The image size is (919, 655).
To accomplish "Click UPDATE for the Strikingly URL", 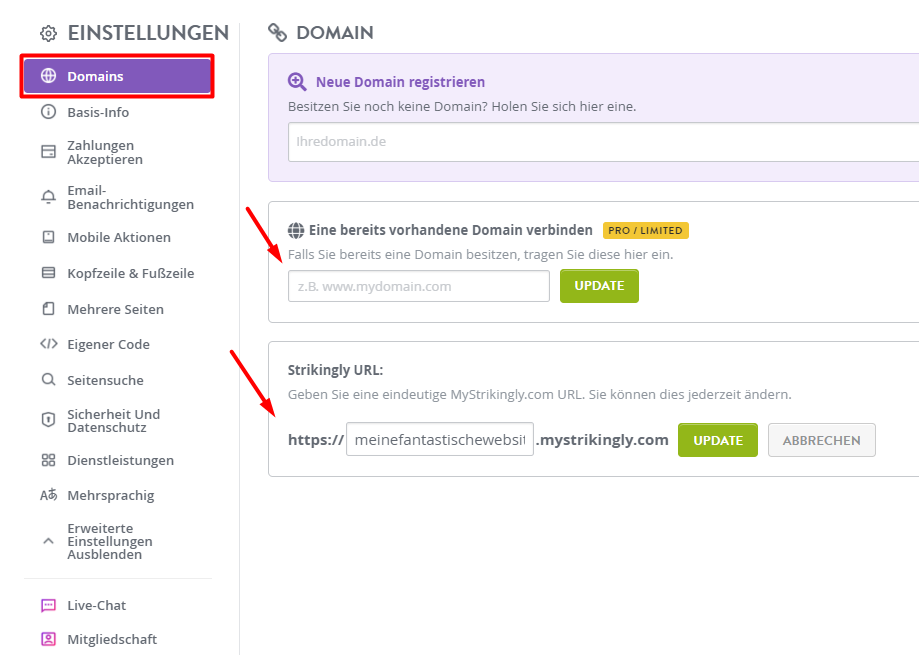I will tap(718, 440).
